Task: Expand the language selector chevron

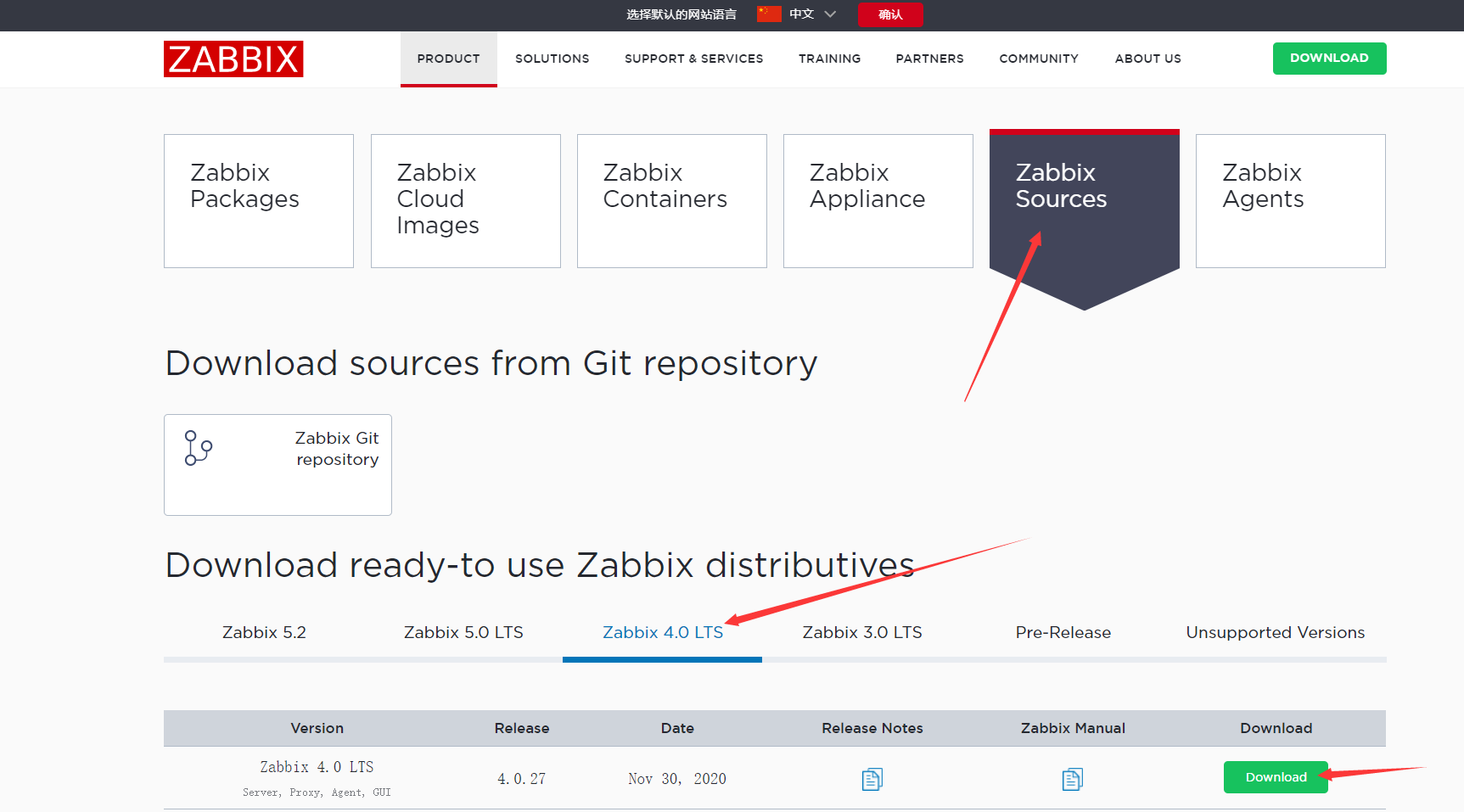Action: point(830,14)
